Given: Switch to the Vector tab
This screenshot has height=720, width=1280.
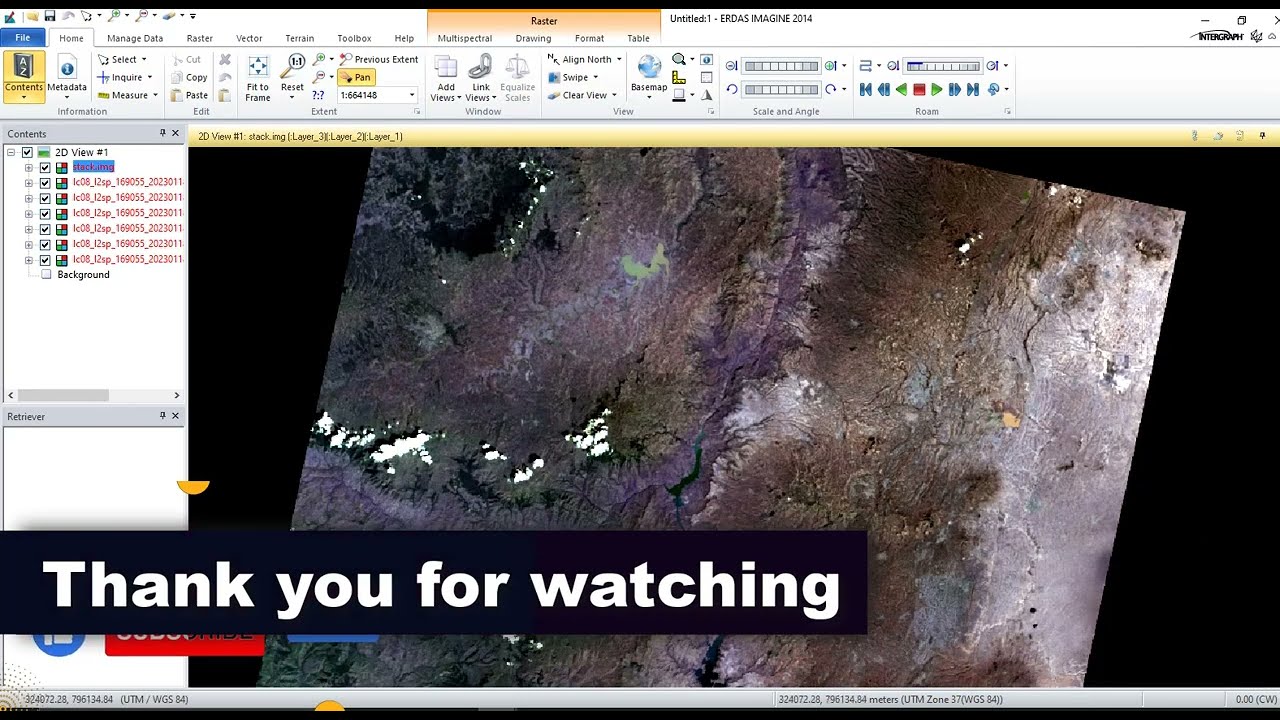Looking at the screenshot, I should 249,38.
